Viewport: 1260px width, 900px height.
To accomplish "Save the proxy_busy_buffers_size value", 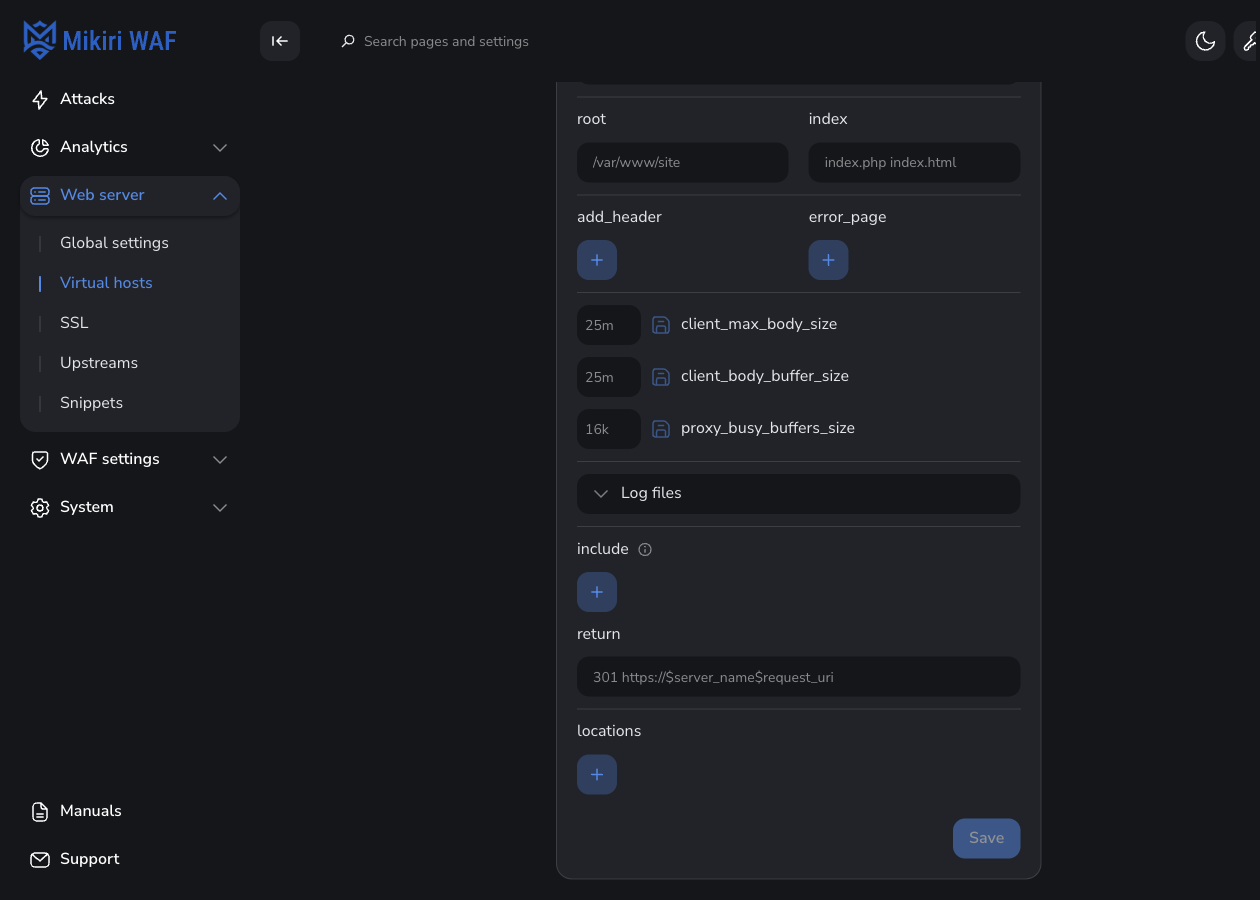I will [x=661, y=428].
